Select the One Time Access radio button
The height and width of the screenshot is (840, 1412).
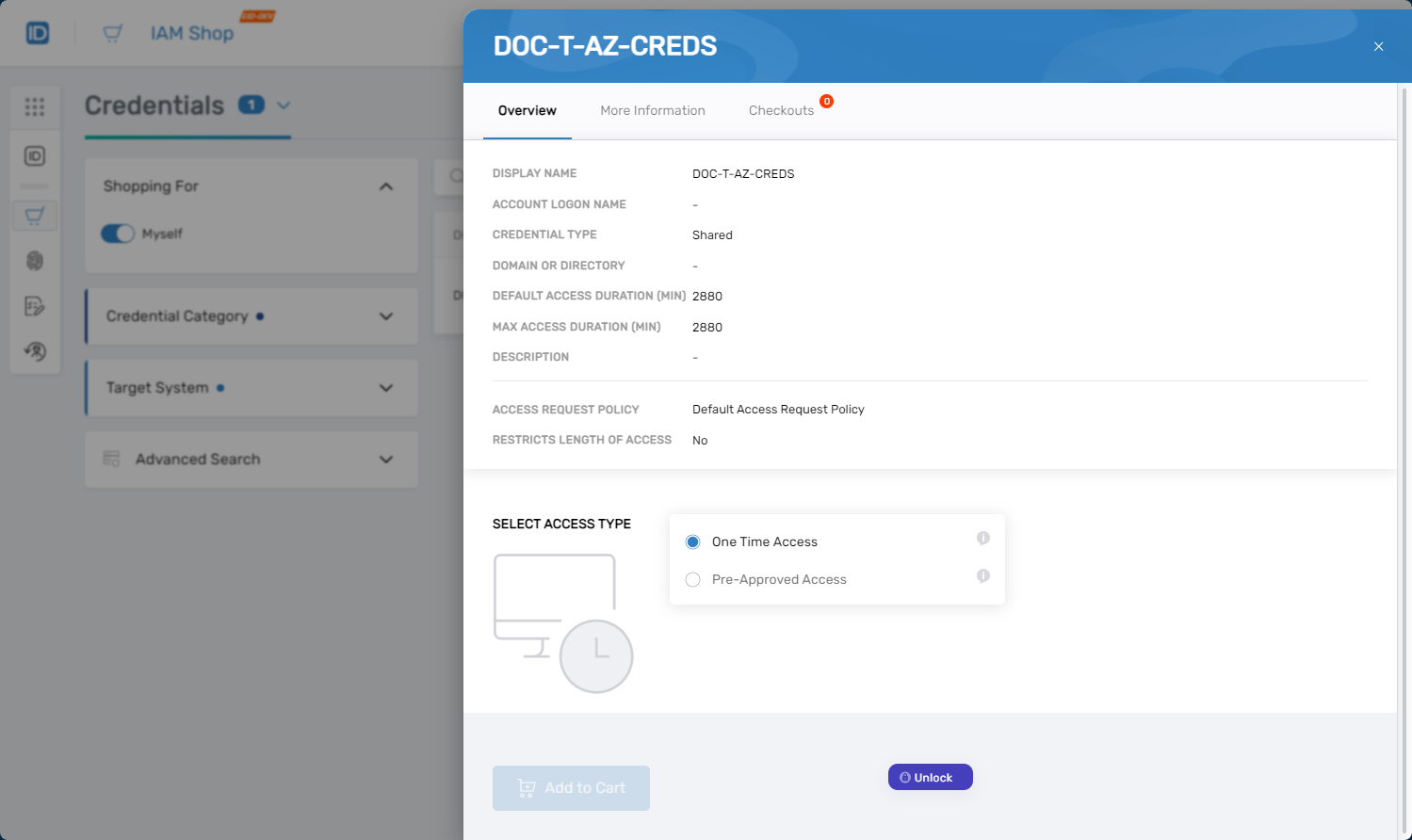tap(692, 541)
